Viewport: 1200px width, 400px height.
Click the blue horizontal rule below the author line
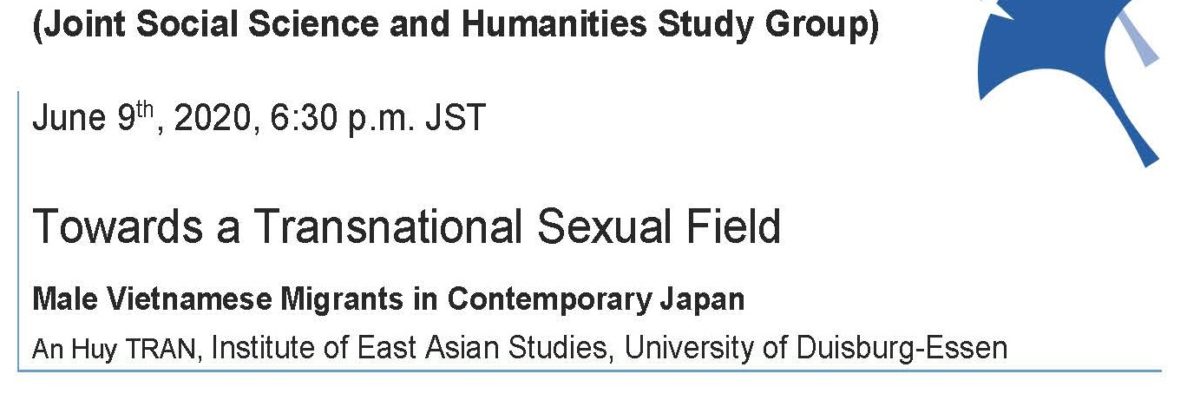[590, 372]
